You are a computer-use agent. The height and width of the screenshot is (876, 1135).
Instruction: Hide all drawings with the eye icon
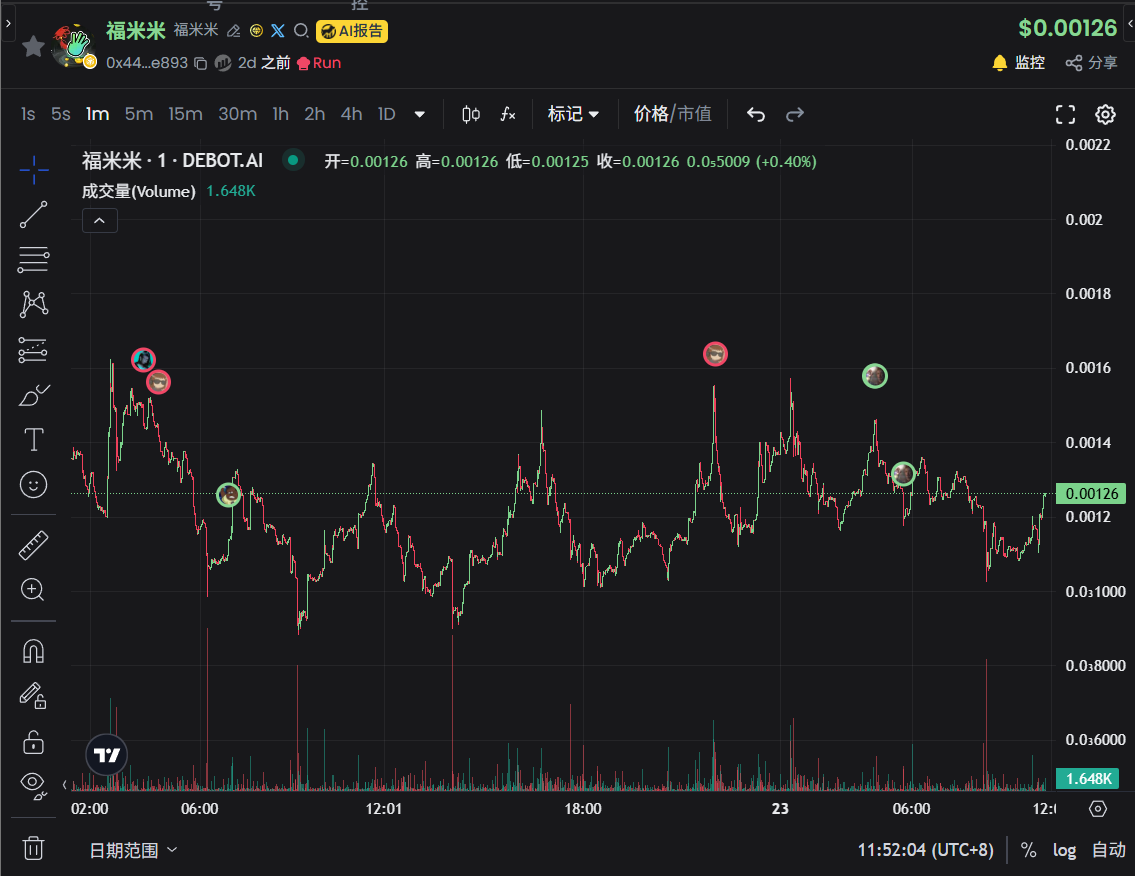coord(33,786)
